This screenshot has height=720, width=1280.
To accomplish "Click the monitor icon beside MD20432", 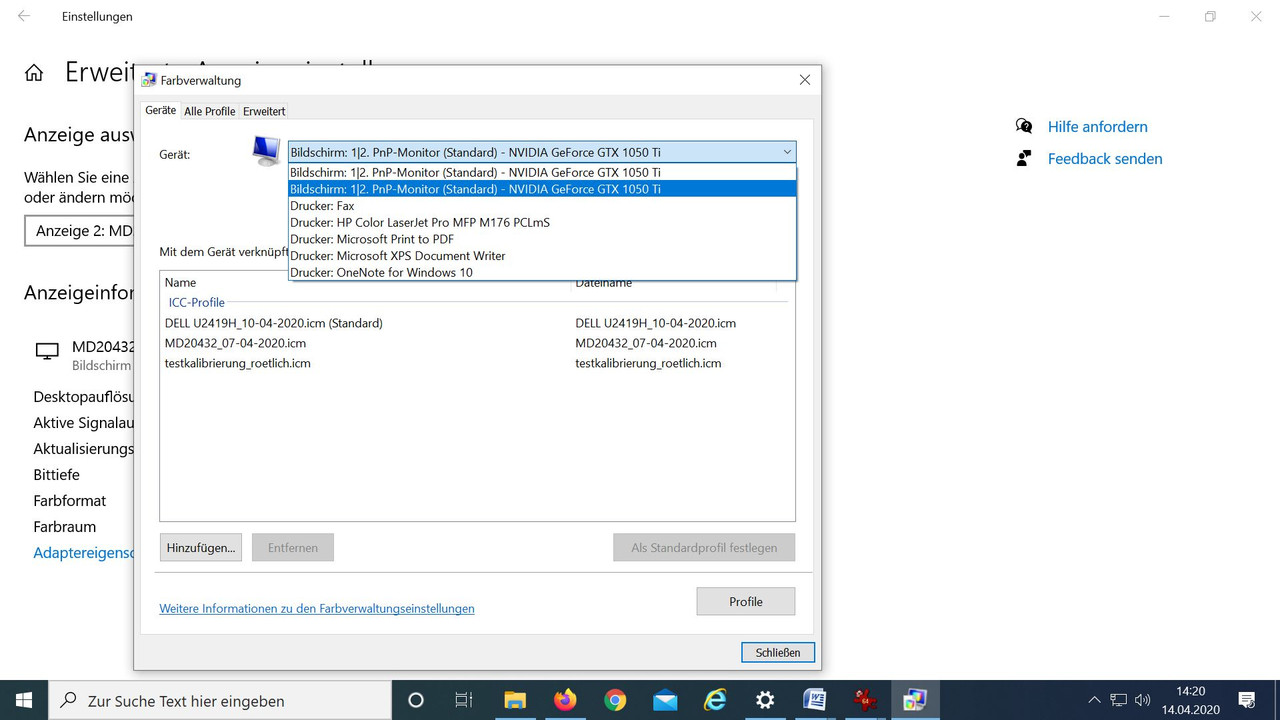I will 47,351.
